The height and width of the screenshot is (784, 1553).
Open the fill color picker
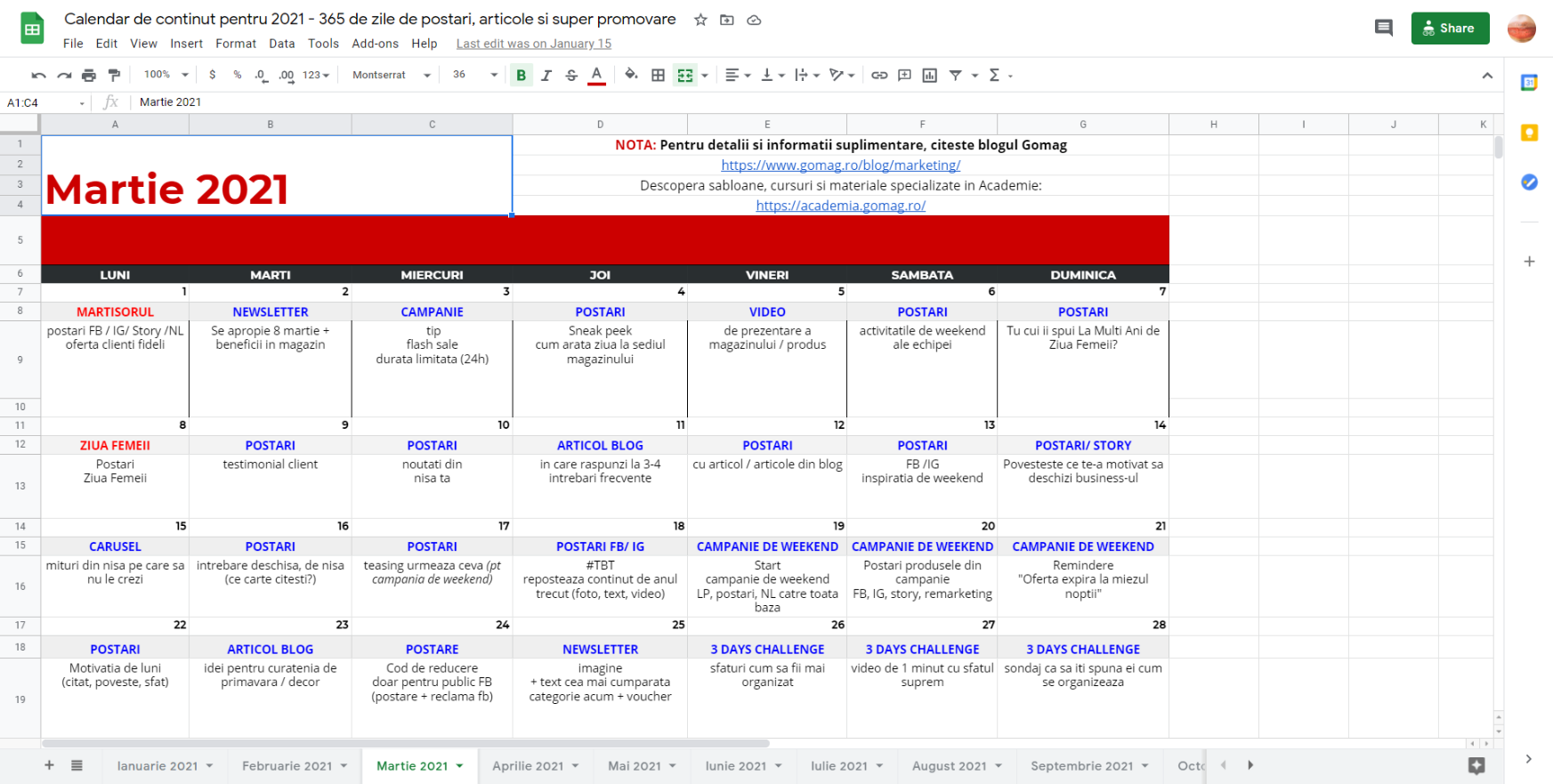tap(631, 76)
